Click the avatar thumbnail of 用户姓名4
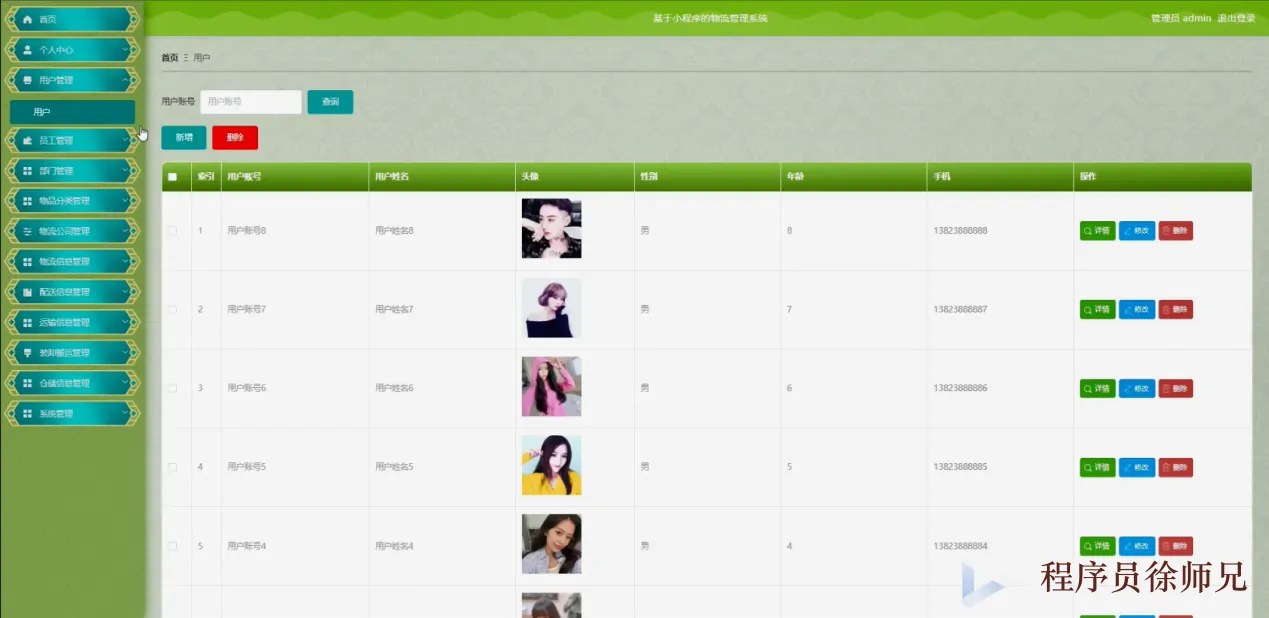This screenshot has width=1269, height=618. (551, 544)
